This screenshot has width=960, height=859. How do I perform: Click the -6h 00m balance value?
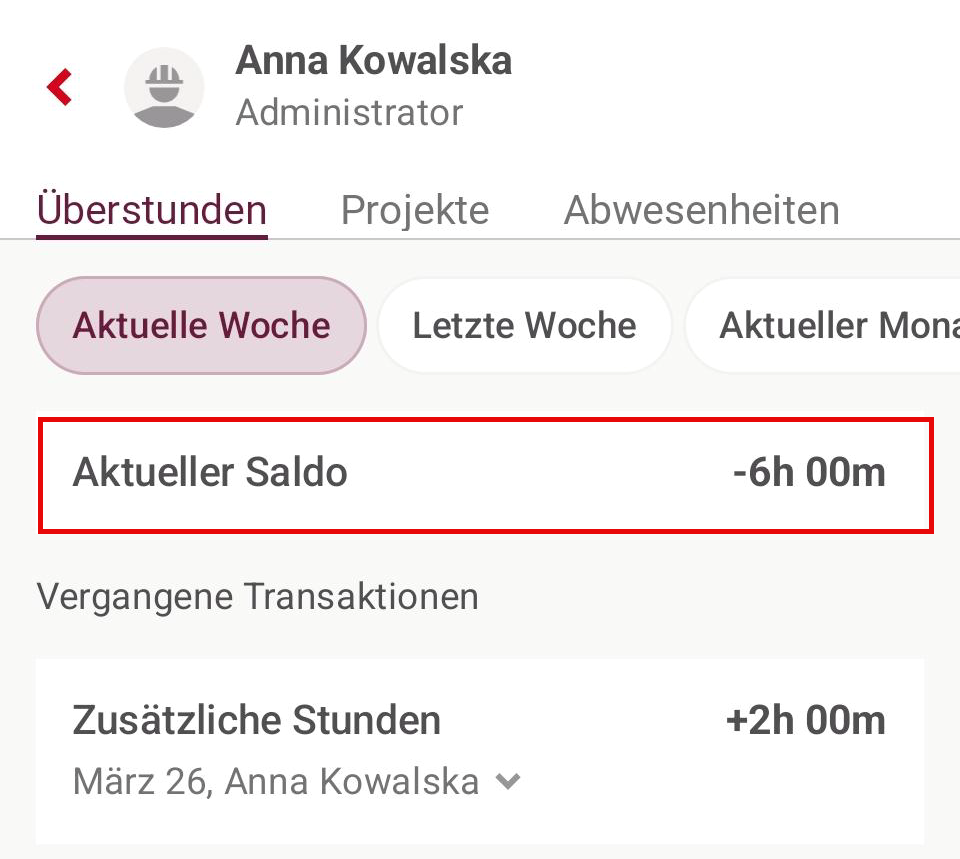coord(809,472)
